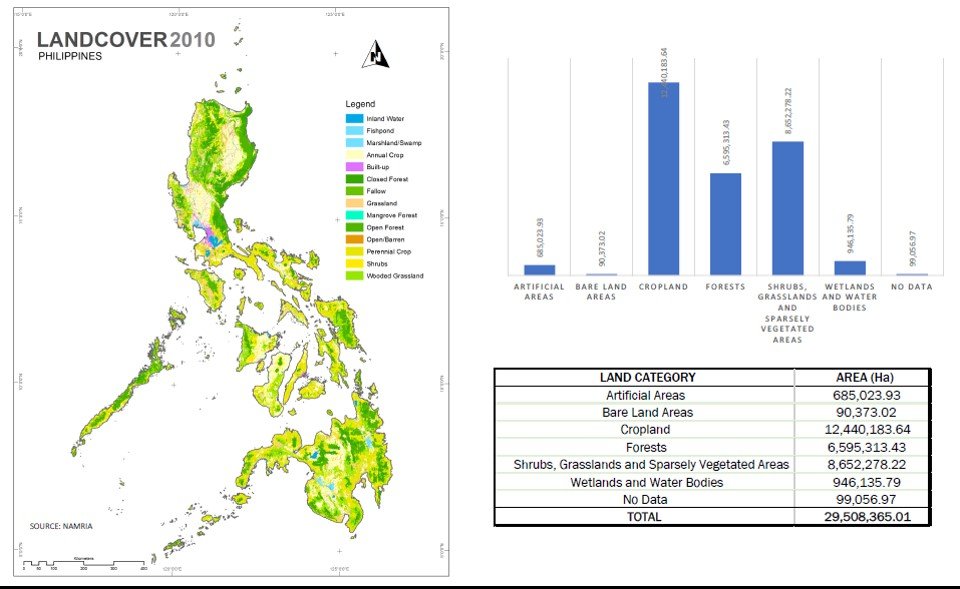The image size is (960, 589).
Task: Click the LAND CATEGORY table header
Action: (x=645, y=378)
